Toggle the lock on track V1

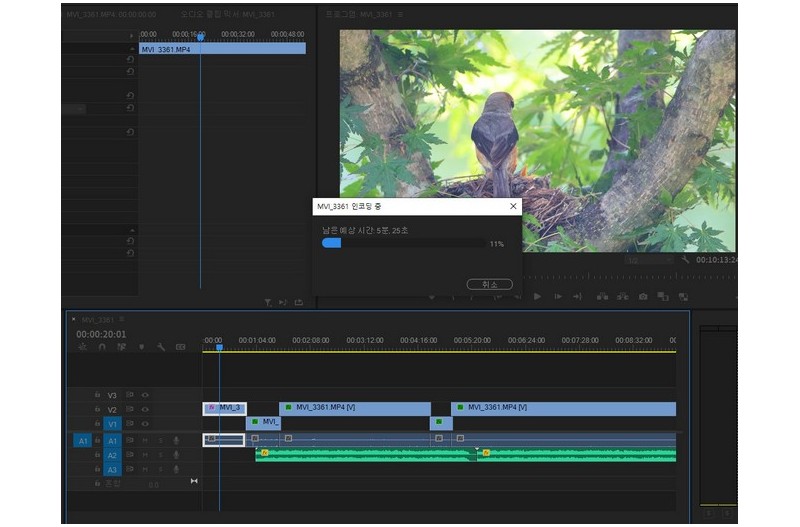98,424
